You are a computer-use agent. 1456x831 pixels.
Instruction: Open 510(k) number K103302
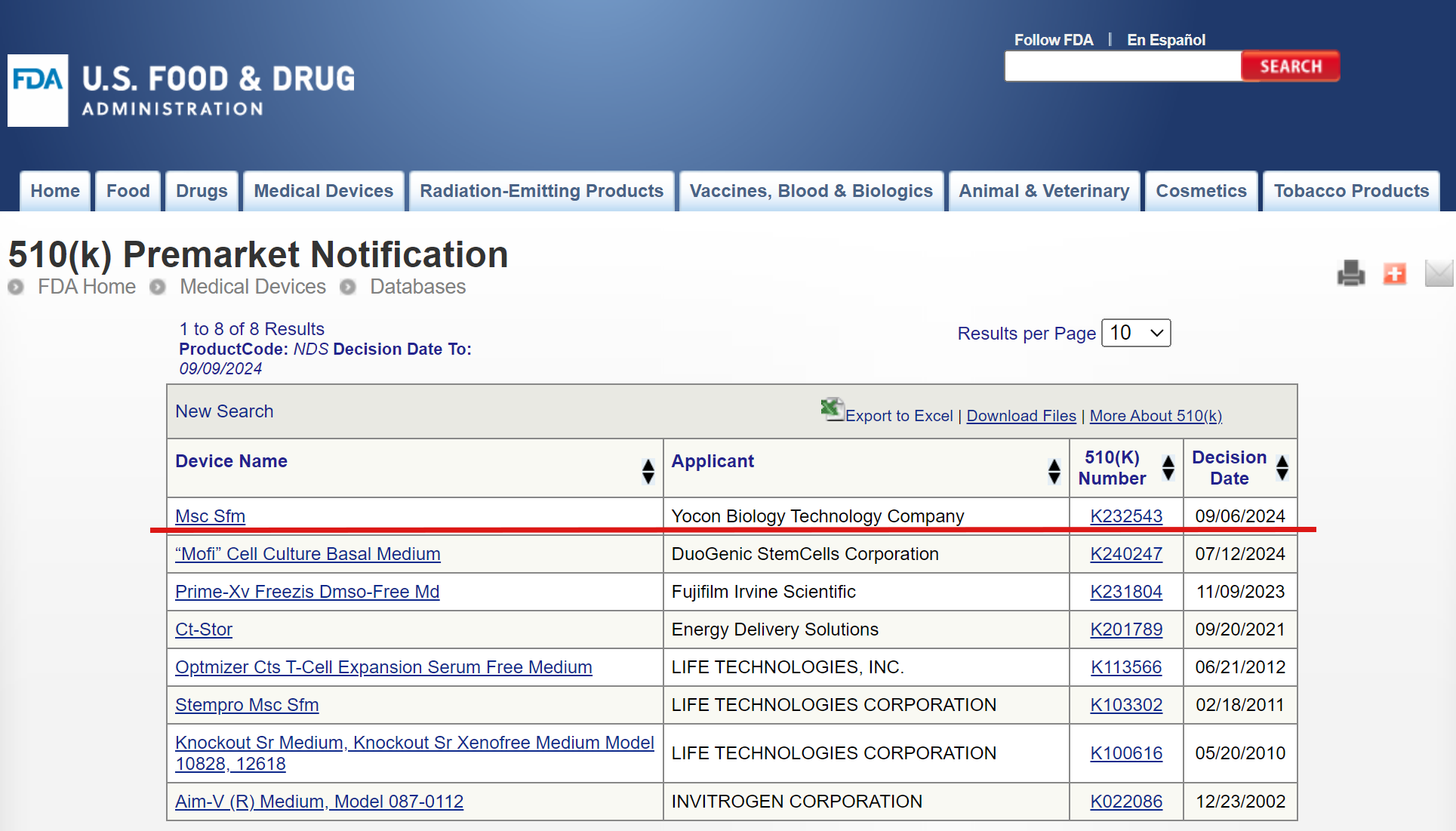[1126, 705]
